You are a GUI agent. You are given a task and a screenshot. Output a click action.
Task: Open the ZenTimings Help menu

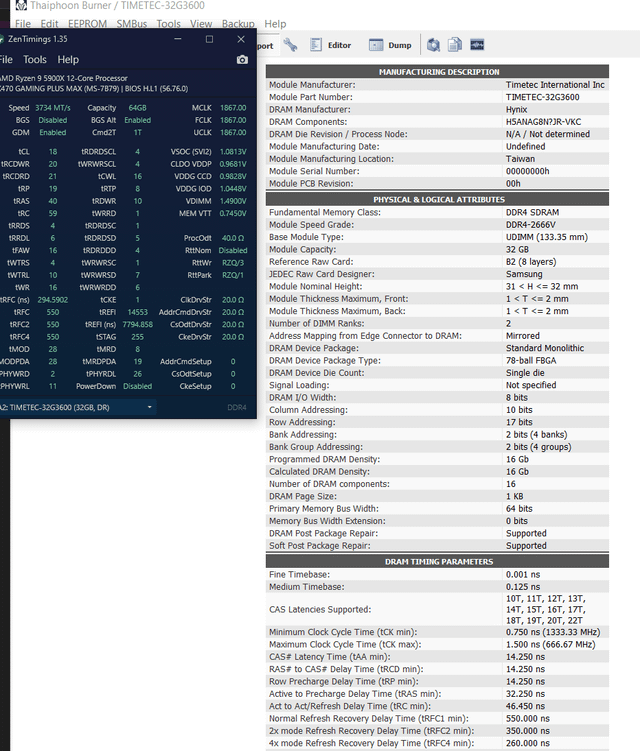68,60
